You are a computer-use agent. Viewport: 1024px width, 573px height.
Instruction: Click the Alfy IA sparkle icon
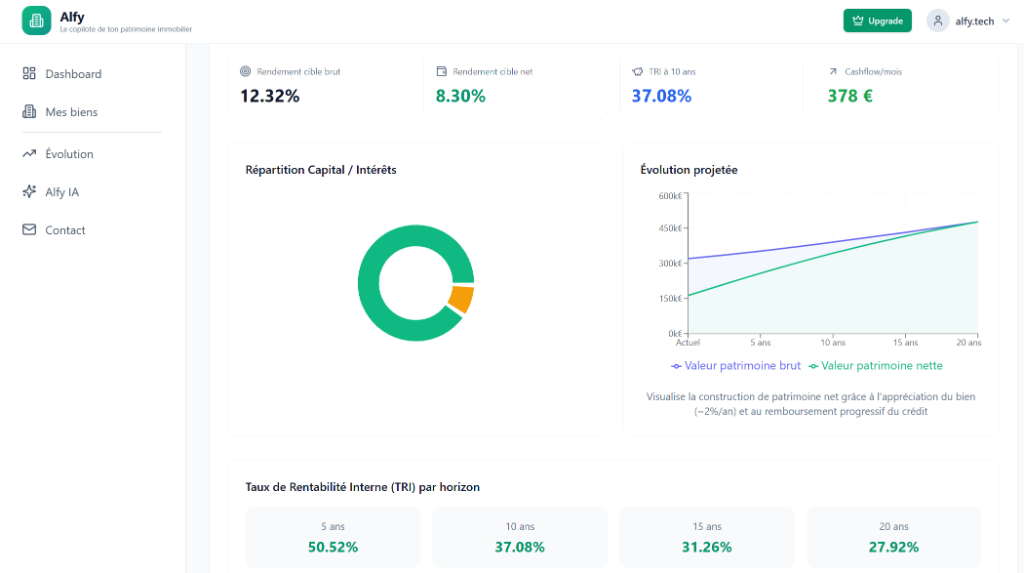click(x=29, y=191)
